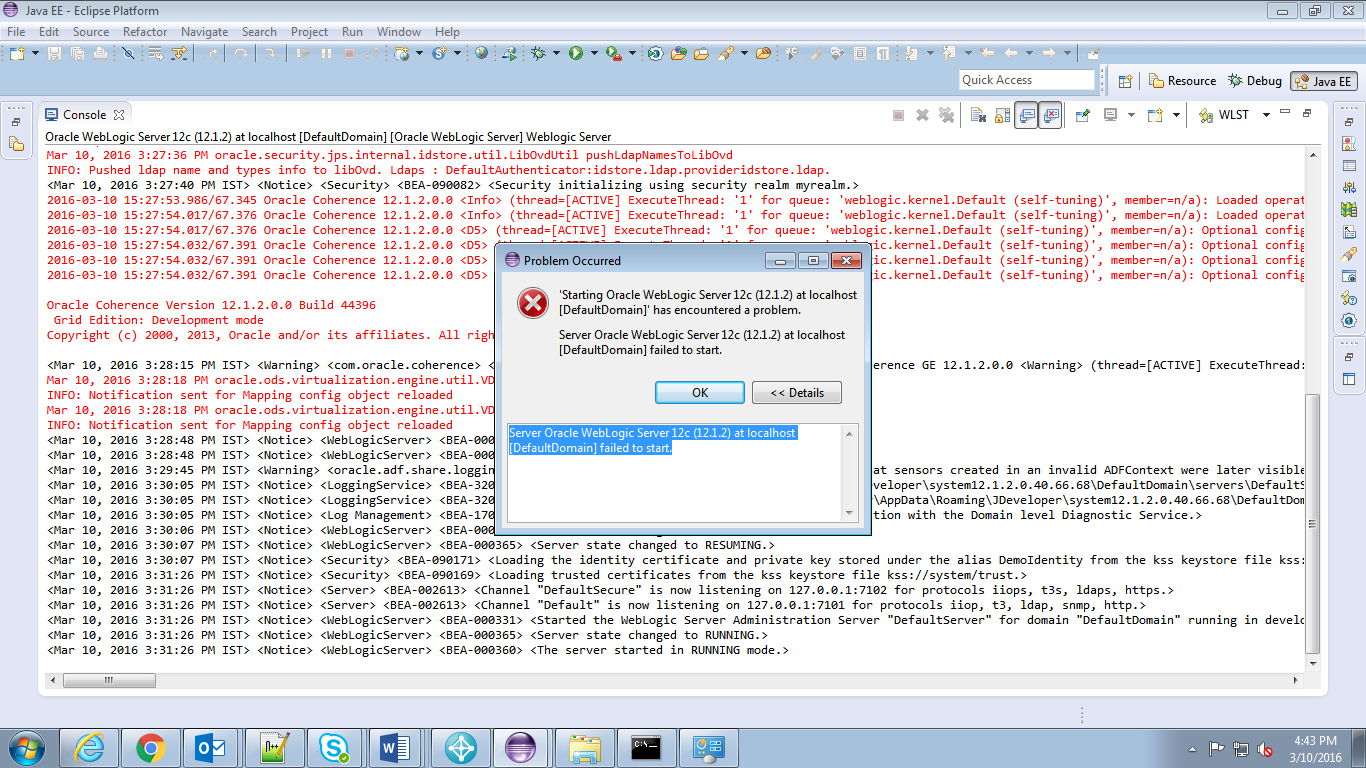Screen dimensions: 1366x768
Task: Click the Pin Console icon
Action: [1082, 115]
